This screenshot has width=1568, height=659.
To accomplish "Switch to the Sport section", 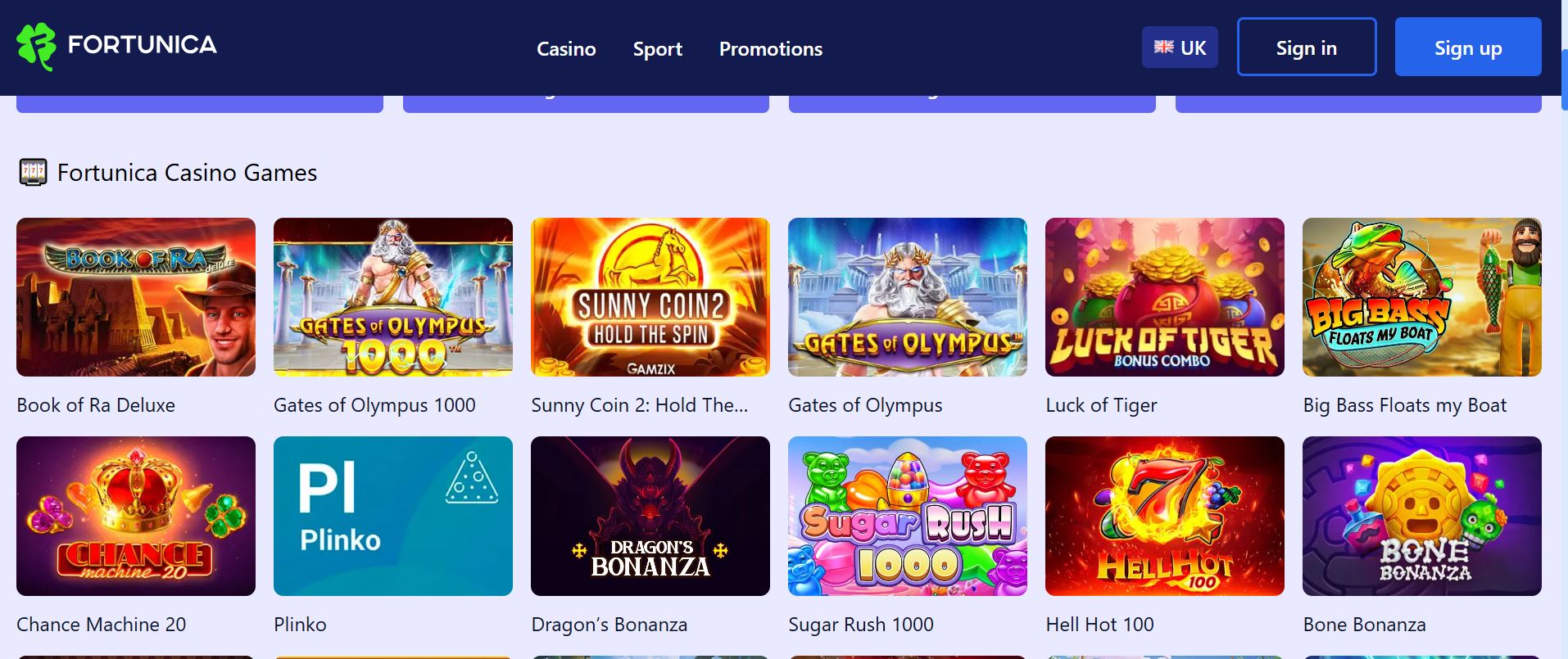I will (x=657, y=49).
